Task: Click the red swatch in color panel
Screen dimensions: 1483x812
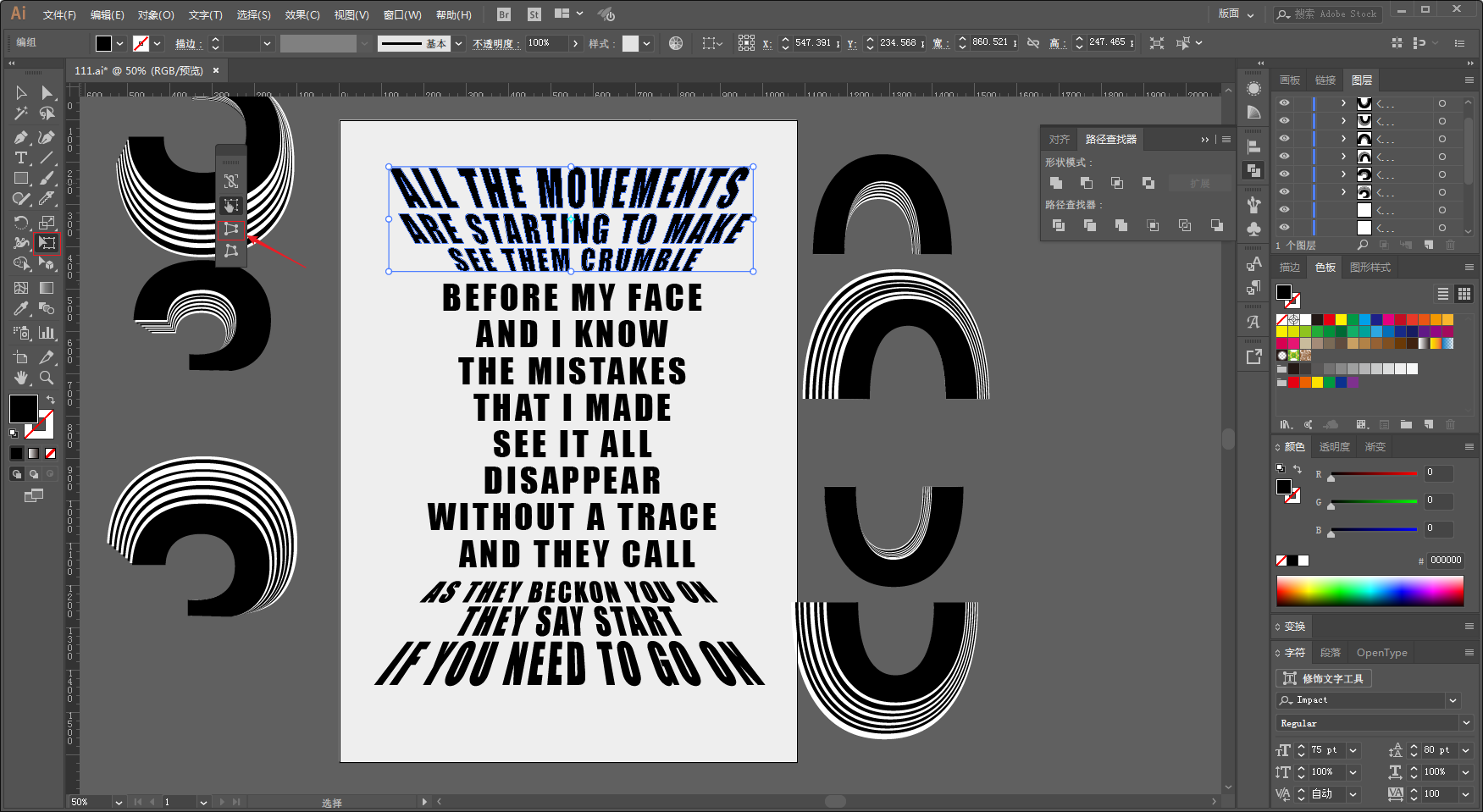Action: (x=1329, y=319)
